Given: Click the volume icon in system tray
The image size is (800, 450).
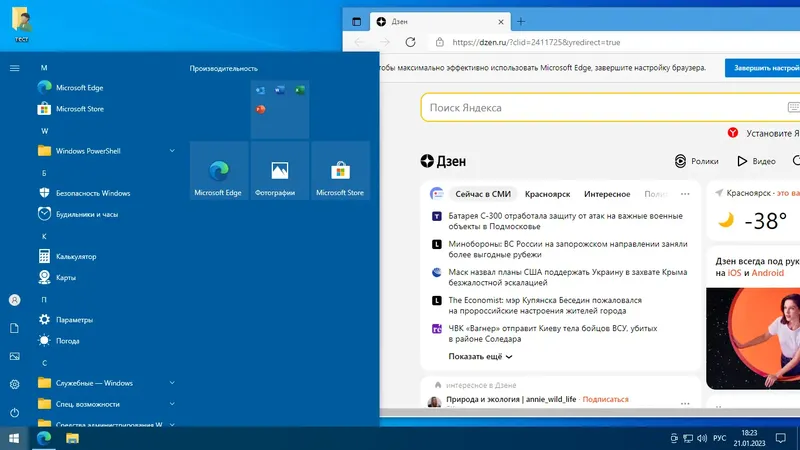Looking at the screenshot, I should [x=702, y=438].
